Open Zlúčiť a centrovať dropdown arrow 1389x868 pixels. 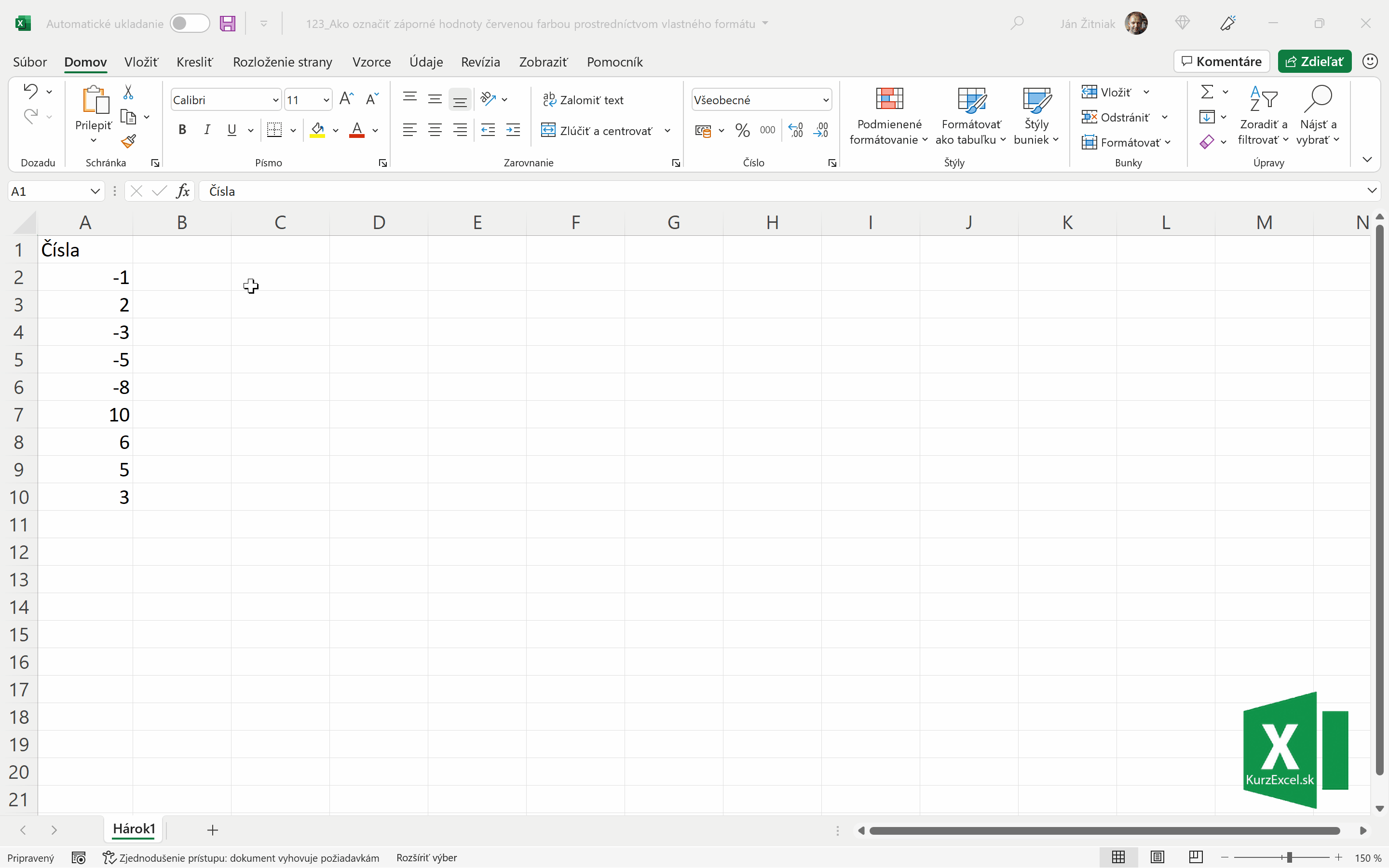click(667, 131)
